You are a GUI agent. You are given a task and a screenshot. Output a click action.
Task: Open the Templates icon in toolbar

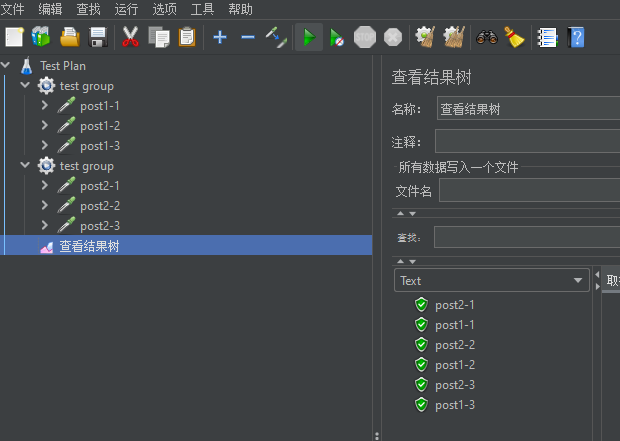(x=41, y=37)
